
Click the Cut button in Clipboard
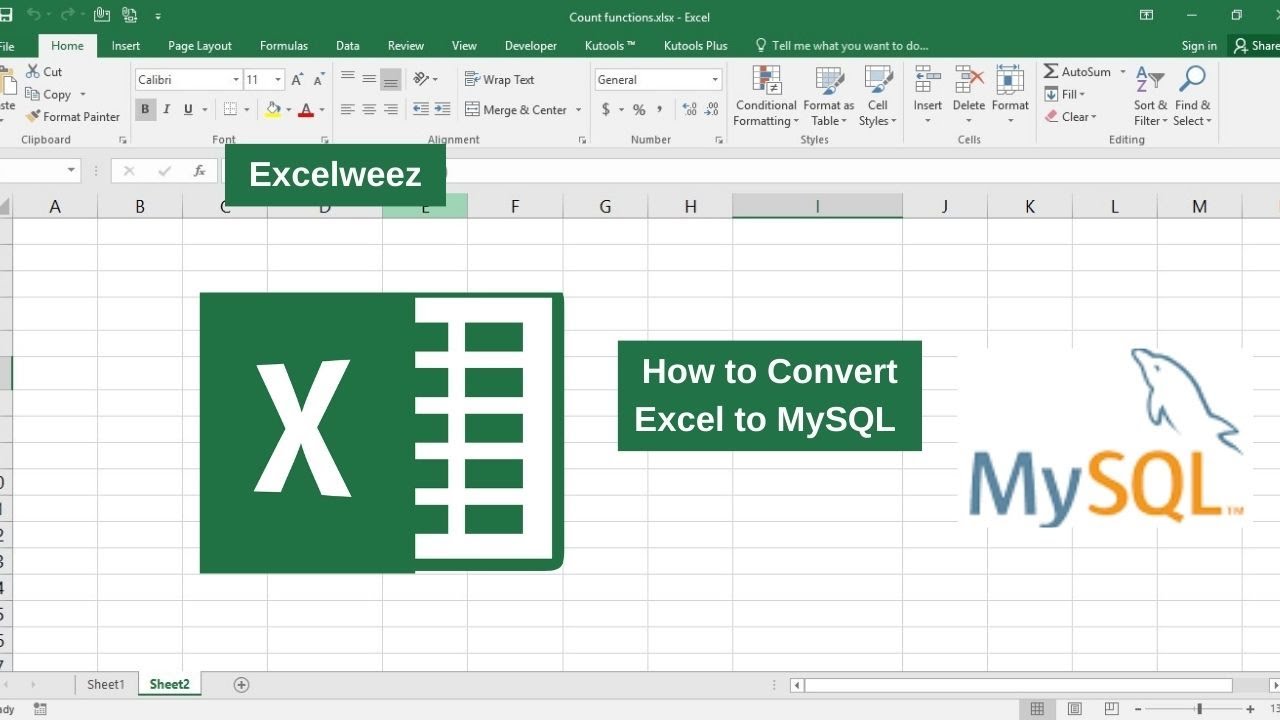(44, 72)
